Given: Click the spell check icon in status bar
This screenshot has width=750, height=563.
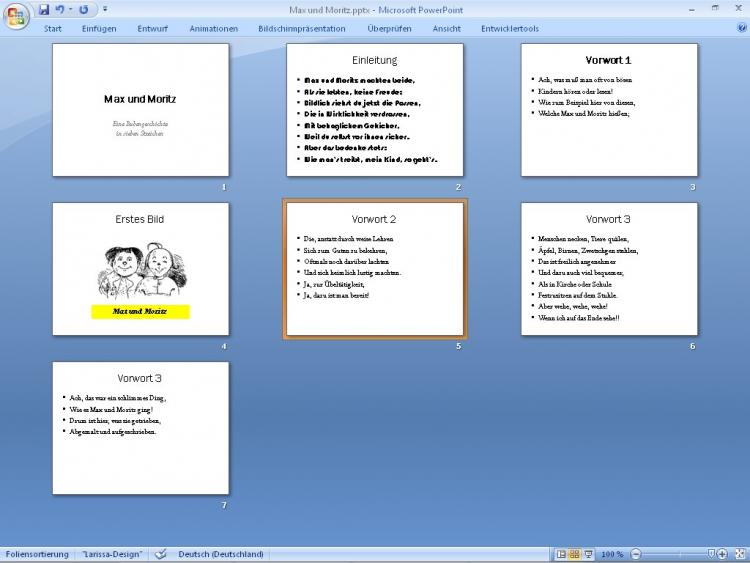Looking at the screenshot, I should [x=160, y=554].
